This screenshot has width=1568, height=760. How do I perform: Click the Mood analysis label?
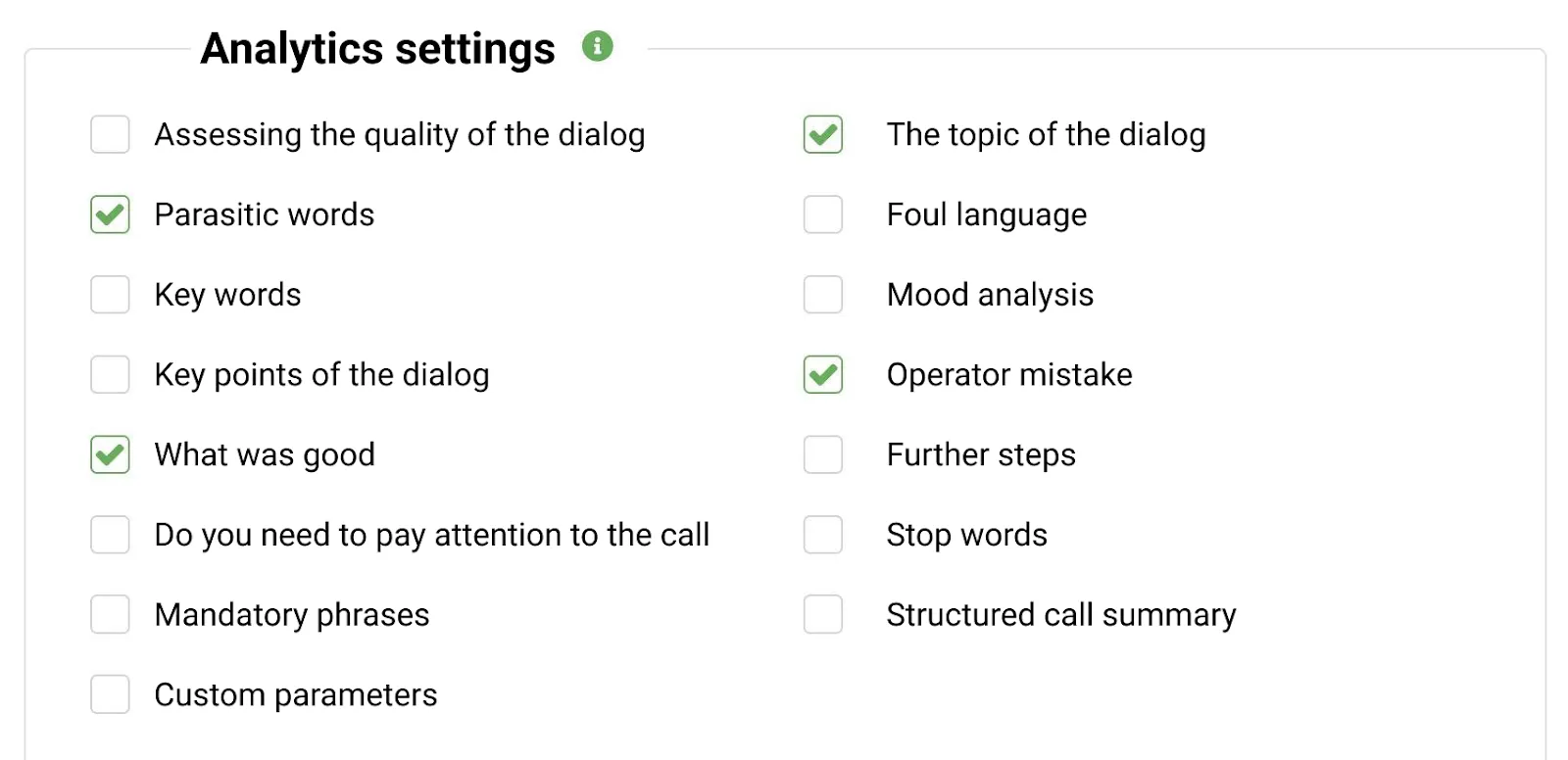point(990,294)
